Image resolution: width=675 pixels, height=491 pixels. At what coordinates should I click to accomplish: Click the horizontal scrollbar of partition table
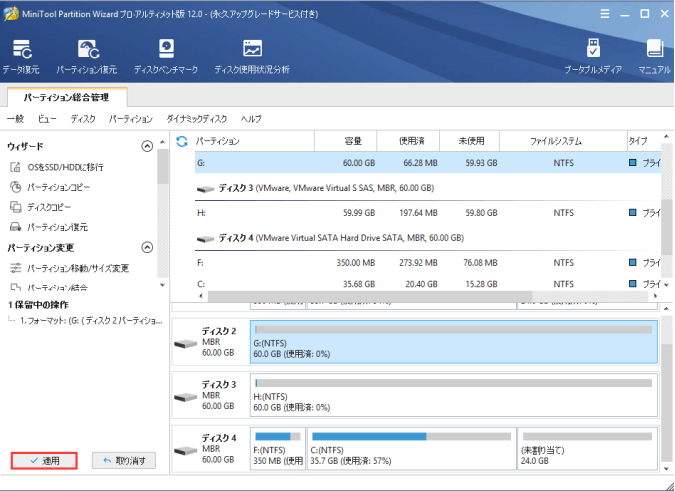point(369,296)
